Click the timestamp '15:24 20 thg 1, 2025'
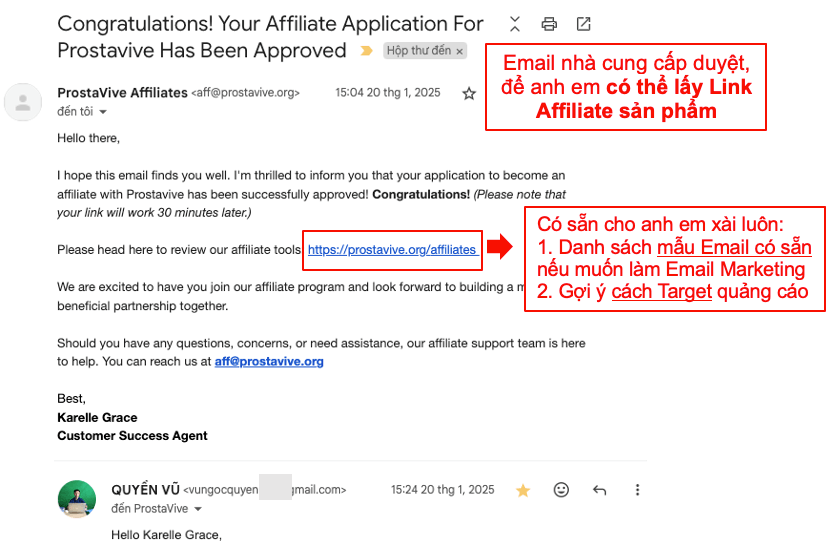Image resolution: width=831 pixels, height=547 pixels. click(443, 490)
